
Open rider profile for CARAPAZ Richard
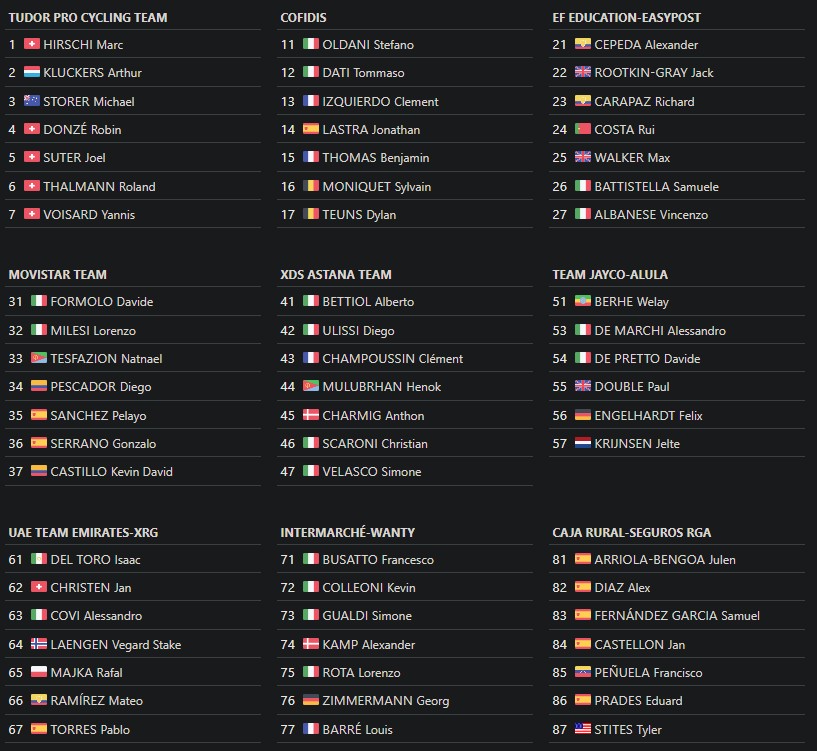pyautogui.click(x=644, y=102)
